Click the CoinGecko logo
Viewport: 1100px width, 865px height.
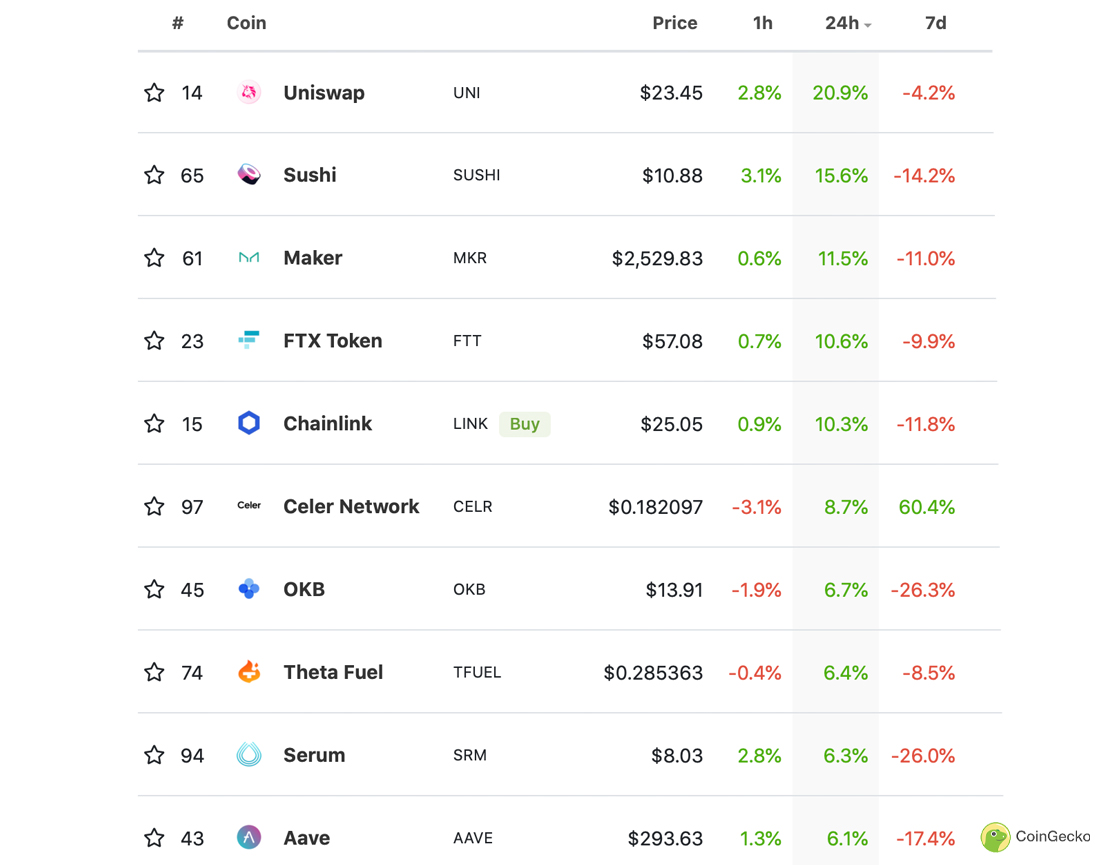[1035, 838]
